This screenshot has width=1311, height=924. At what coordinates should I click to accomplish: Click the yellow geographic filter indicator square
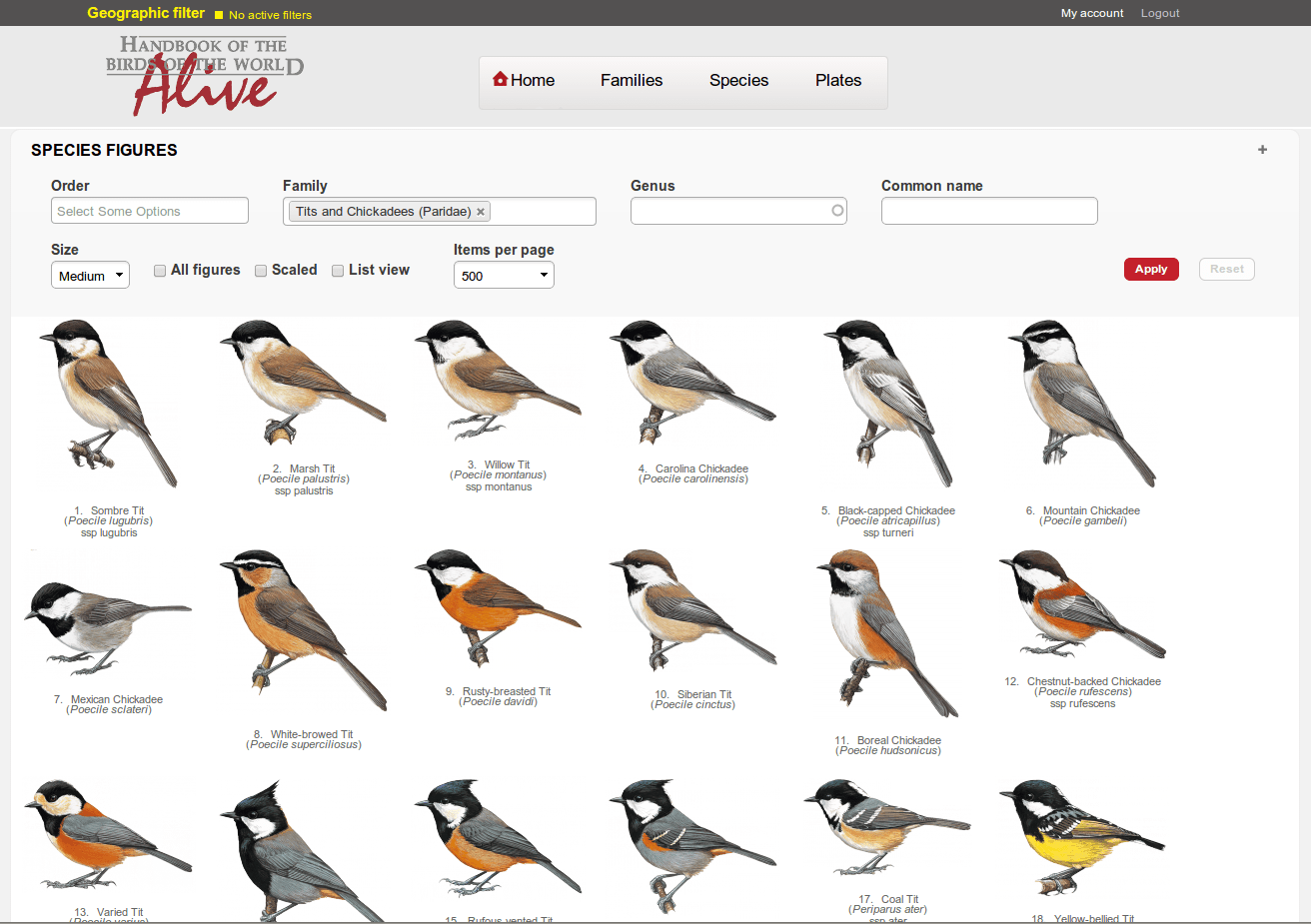coord(219,15)
